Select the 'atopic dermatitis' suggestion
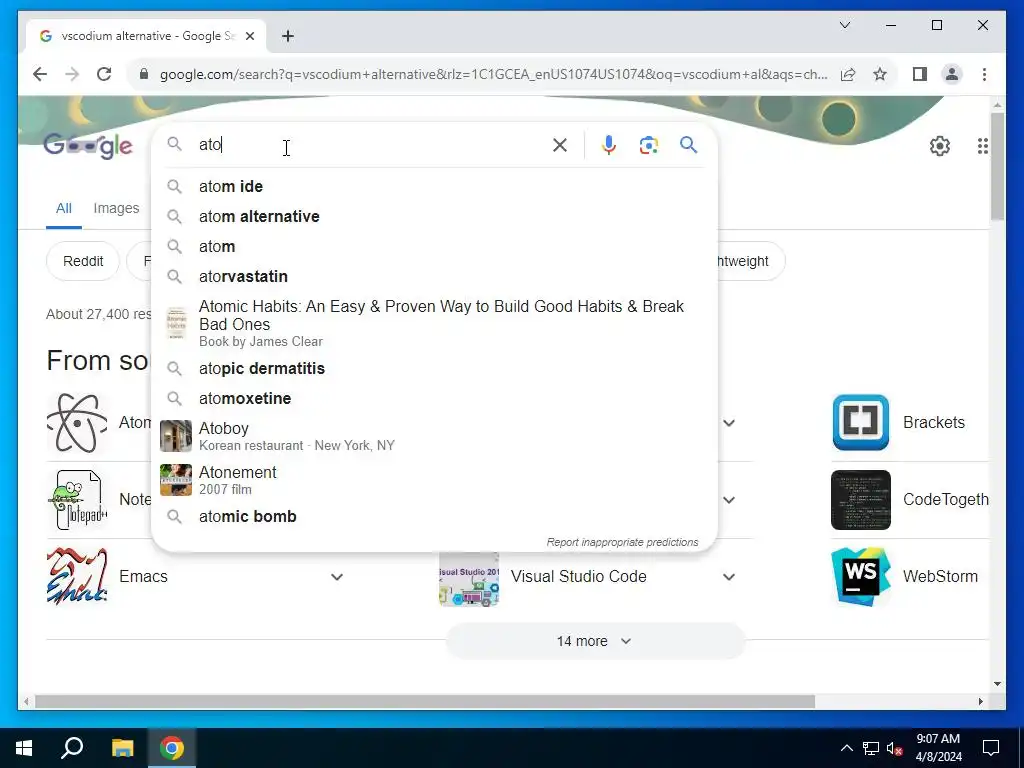1024x768 pixels. (434, 368)
